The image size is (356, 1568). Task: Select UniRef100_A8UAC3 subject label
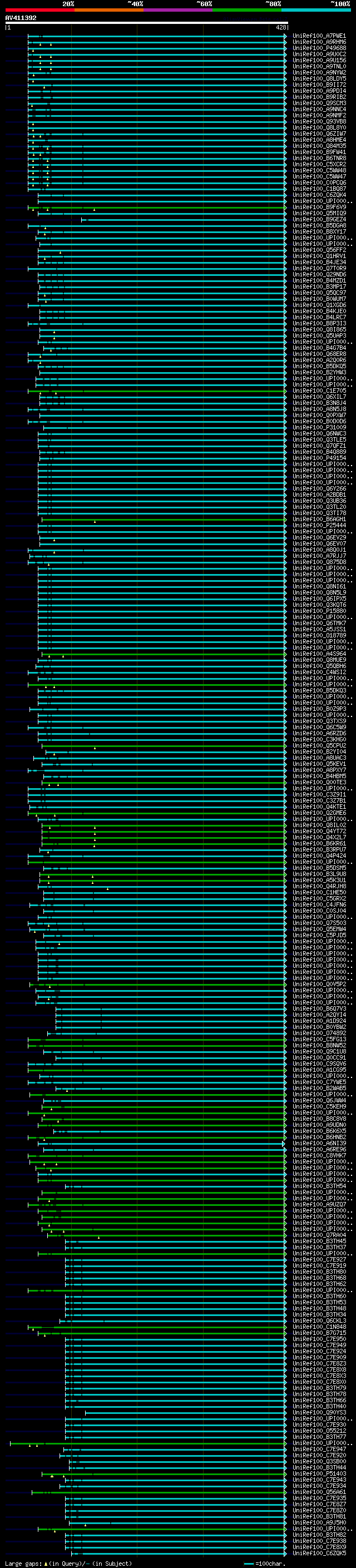tap(319, 758)
